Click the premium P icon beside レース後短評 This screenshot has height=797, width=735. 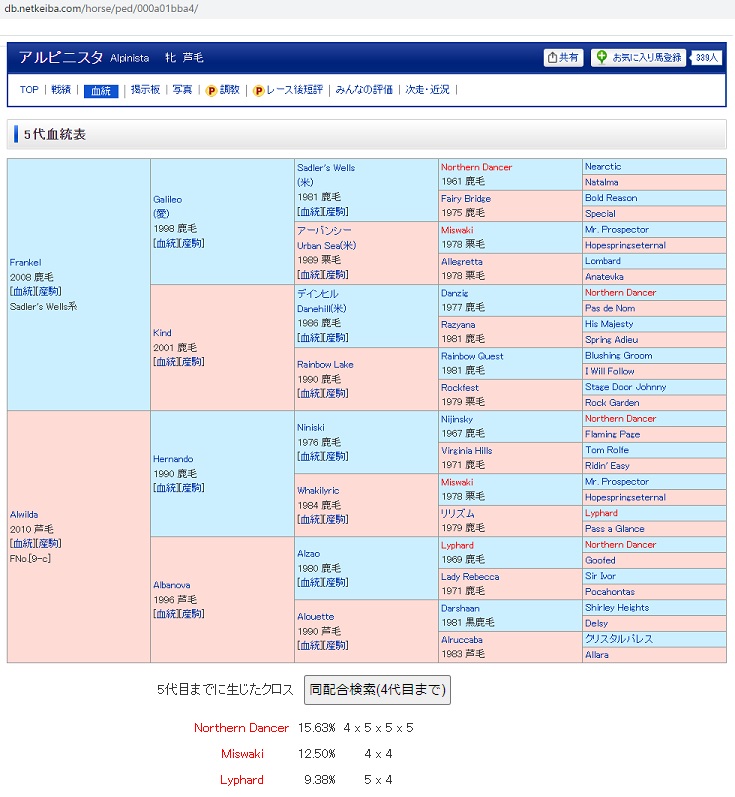[258, 90]
